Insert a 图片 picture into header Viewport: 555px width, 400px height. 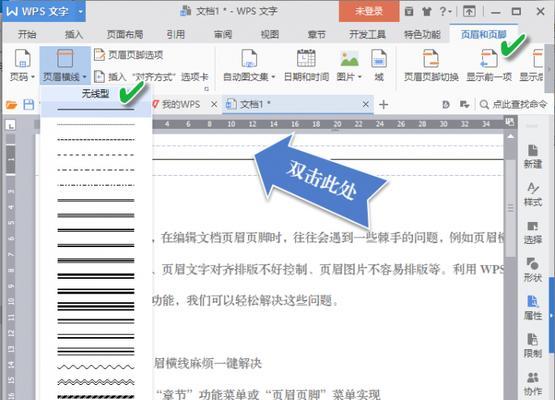349,65
